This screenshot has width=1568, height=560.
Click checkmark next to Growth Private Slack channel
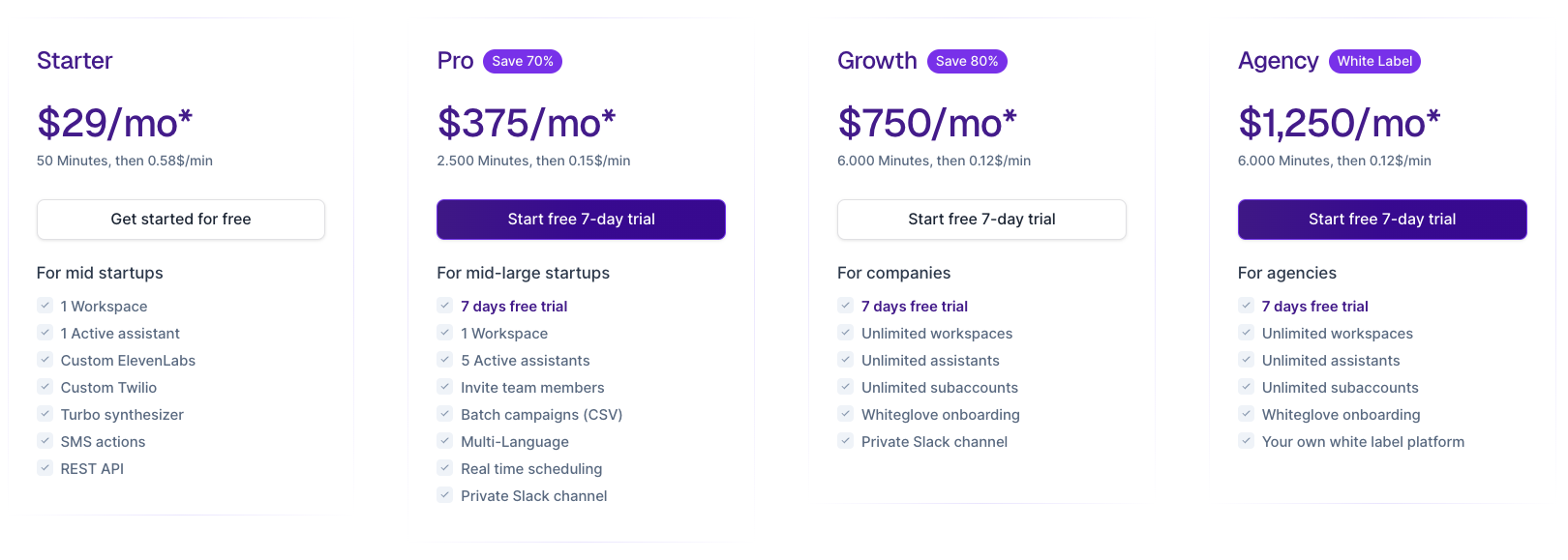pyautogui.click(x=846, y=441)
